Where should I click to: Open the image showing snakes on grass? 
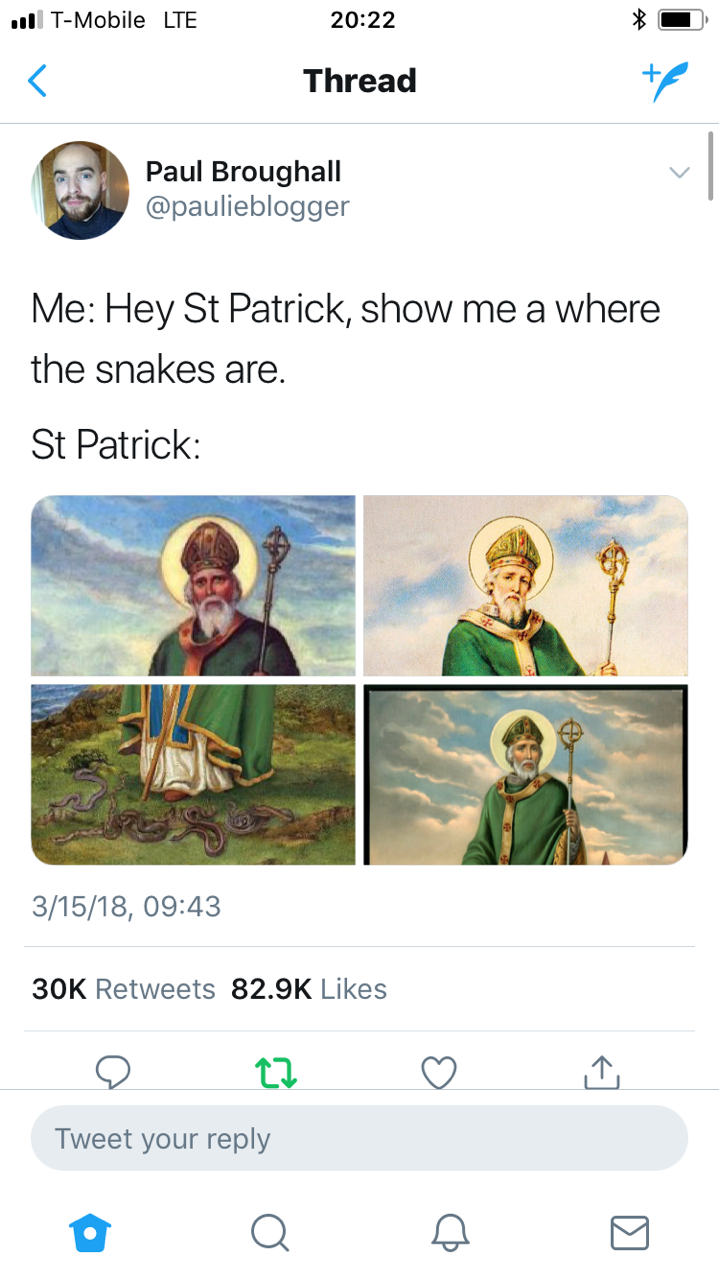click(193, 774)
